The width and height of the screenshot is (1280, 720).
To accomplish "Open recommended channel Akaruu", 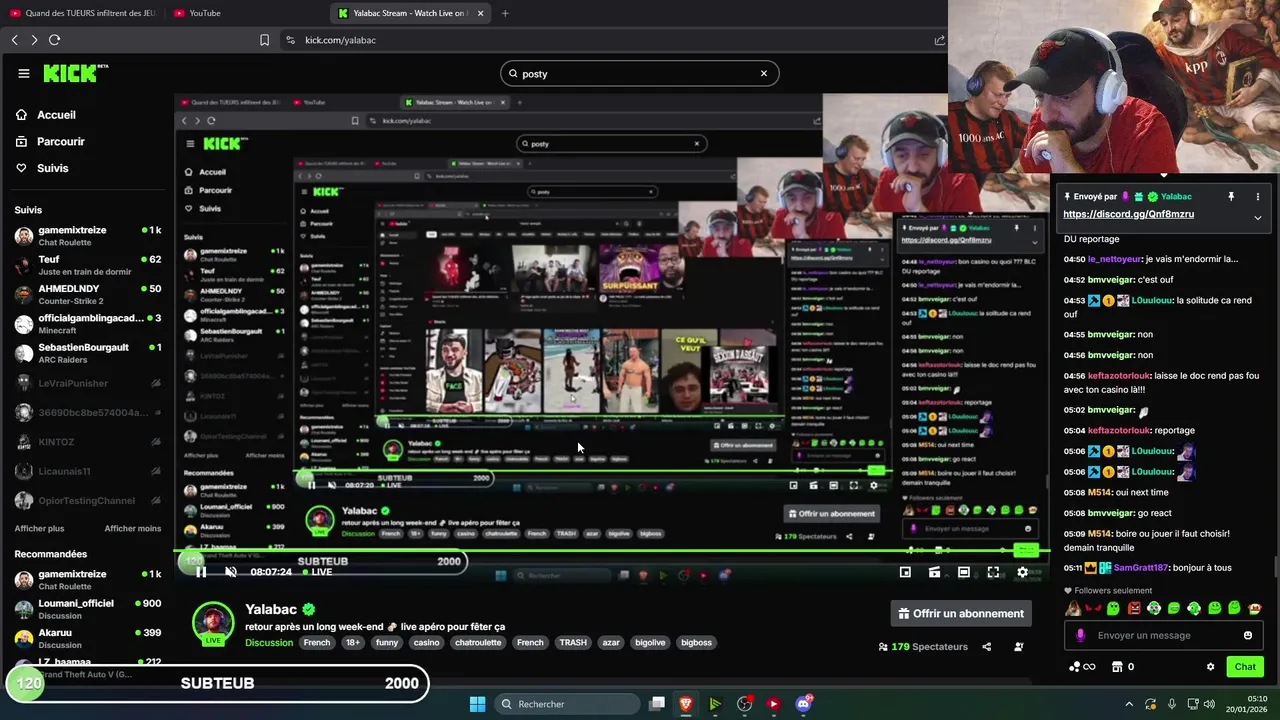I will coord(88,638).
